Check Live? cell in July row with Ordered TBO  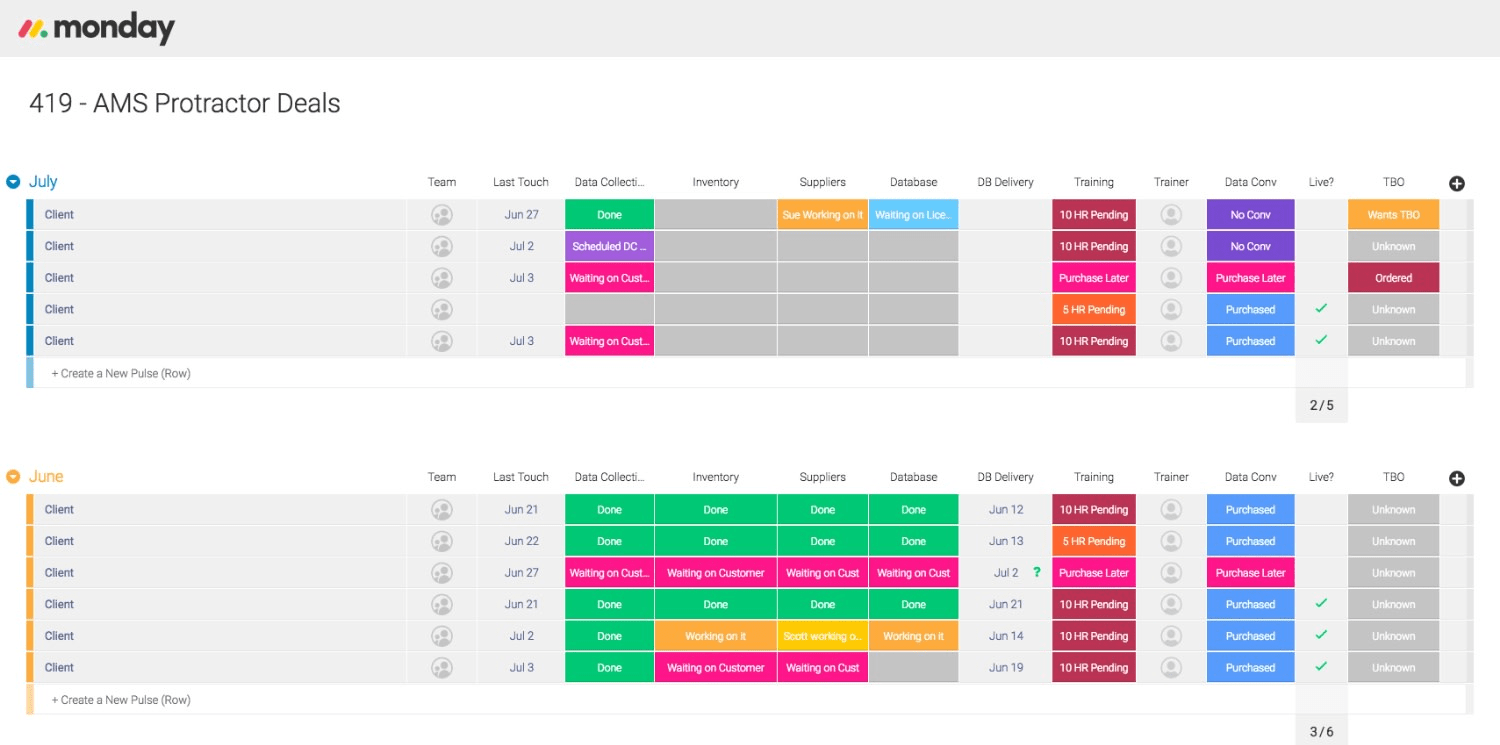click(x=1321, y=278)
